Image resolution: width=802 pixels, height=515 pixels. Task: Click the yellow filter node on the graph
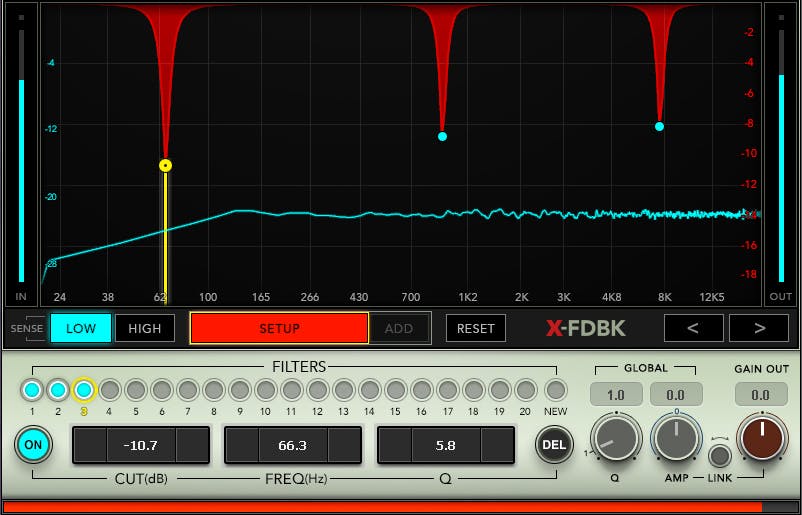click(x=165, y=165)
